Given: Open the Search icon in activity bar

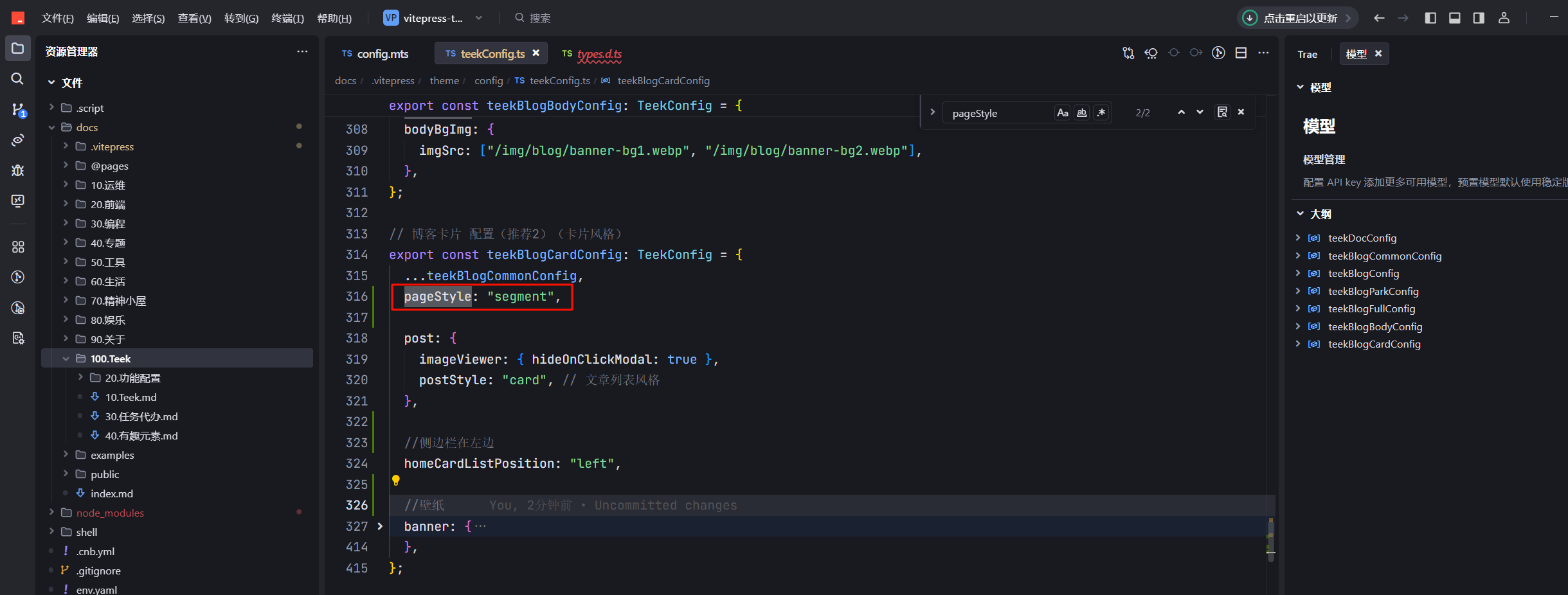Looking at the screenshot, I should (x=17, y=78).
